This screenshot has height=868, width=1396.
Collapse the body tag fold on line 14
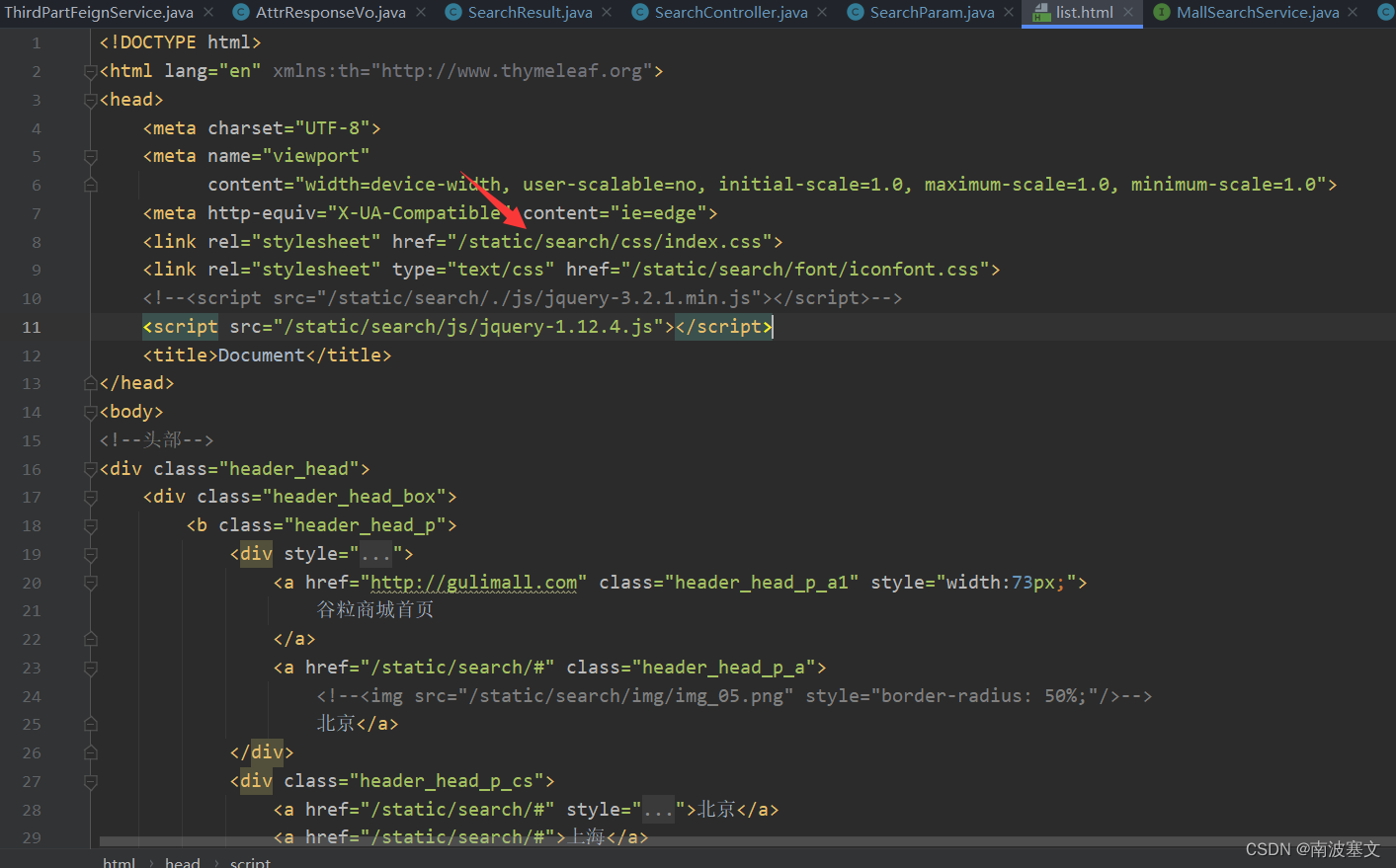click(91, 412)
